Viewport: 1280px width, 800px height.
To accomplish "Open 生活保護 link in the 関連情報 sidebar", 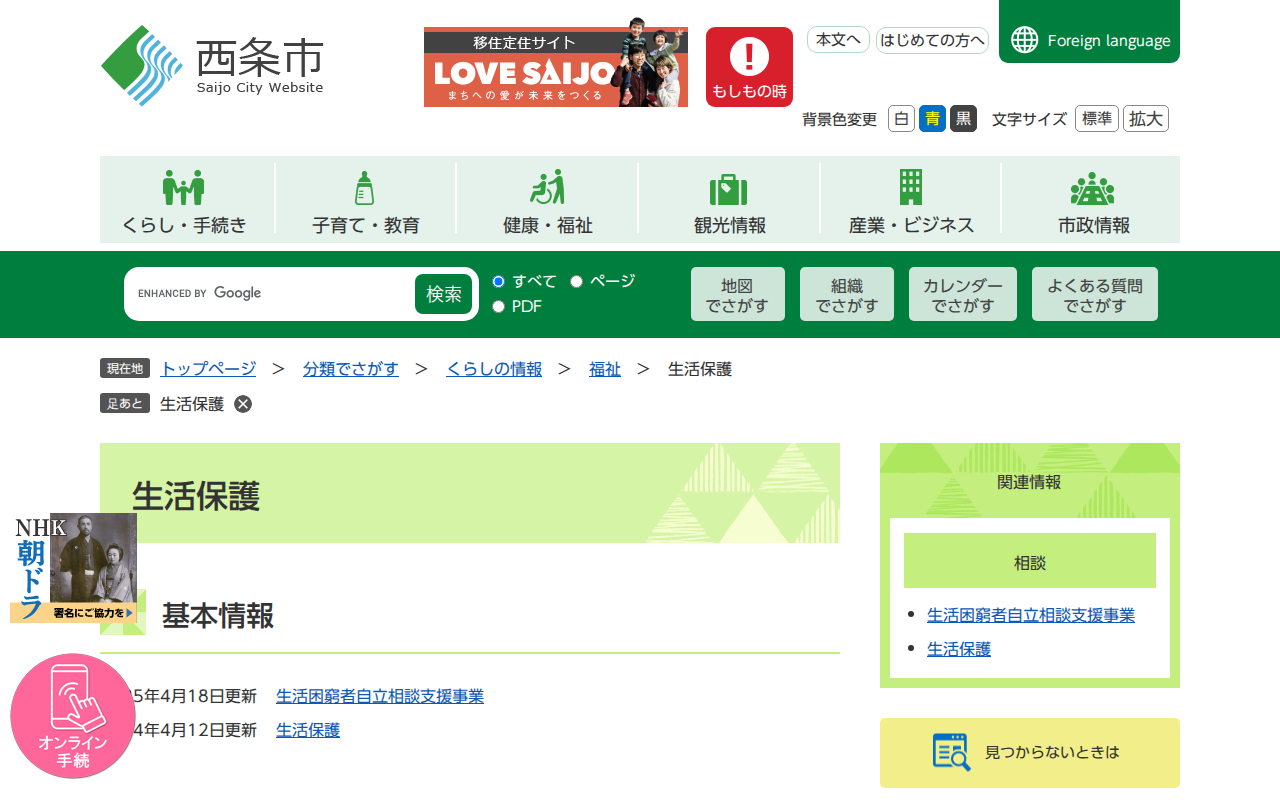I will [959, 649].
